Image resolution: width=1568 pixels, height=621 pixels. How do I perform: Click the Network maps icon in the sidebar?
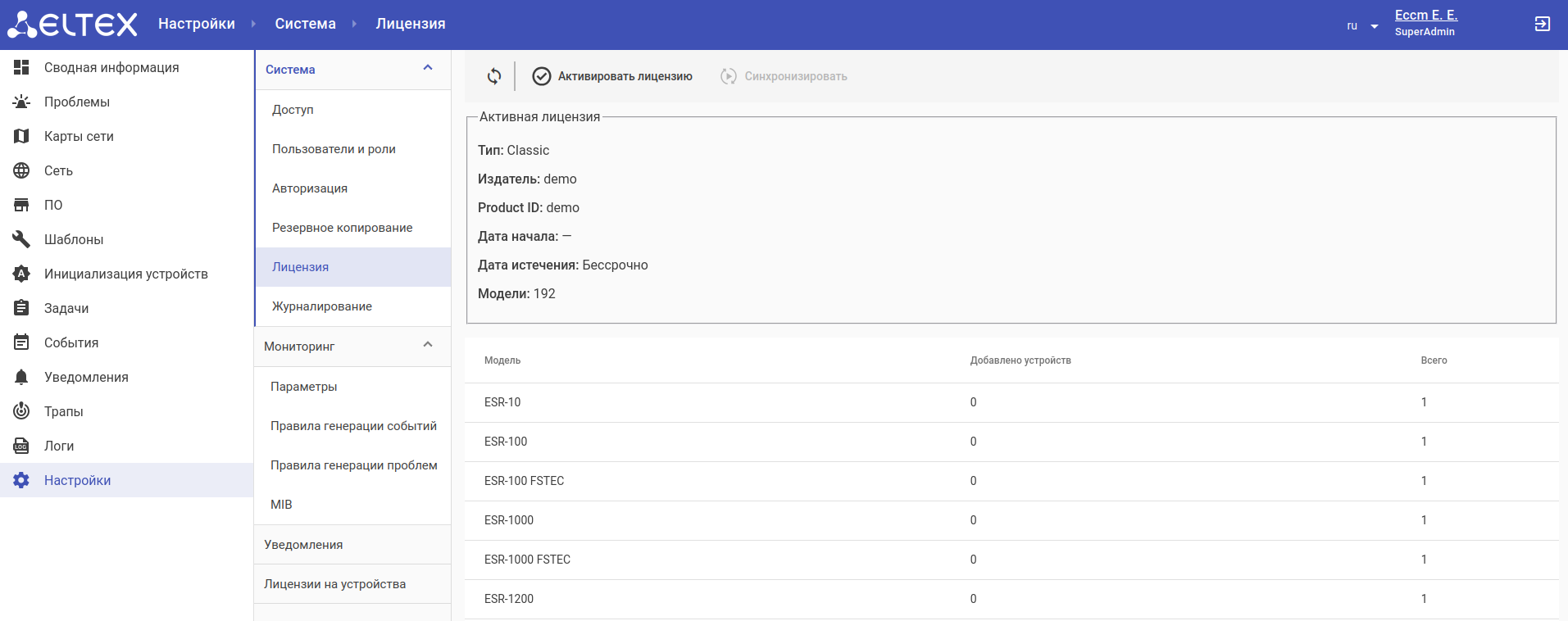pos(21,136)
